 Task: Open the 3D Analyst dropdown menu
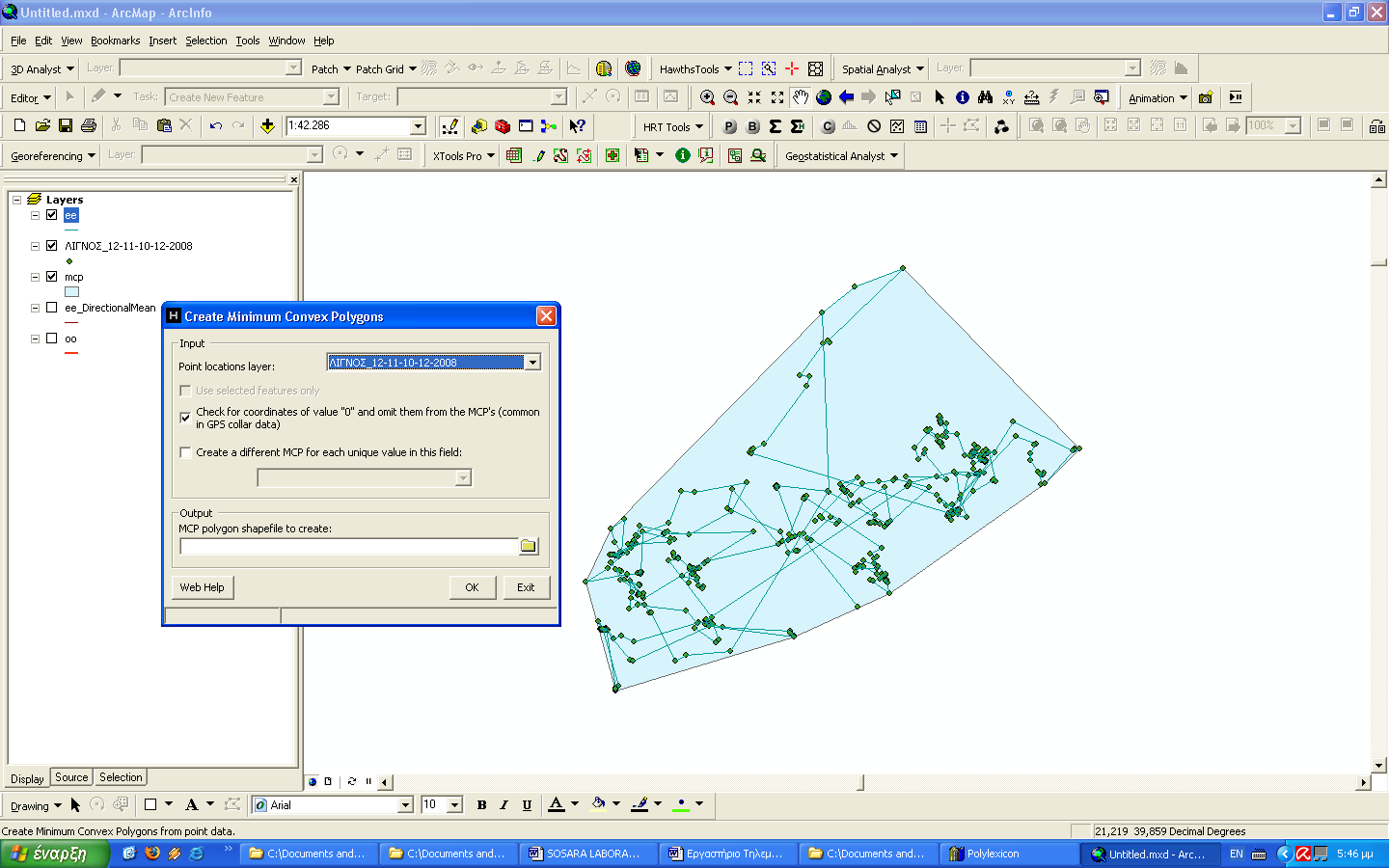pyautogui.click(x=41, y=68)
